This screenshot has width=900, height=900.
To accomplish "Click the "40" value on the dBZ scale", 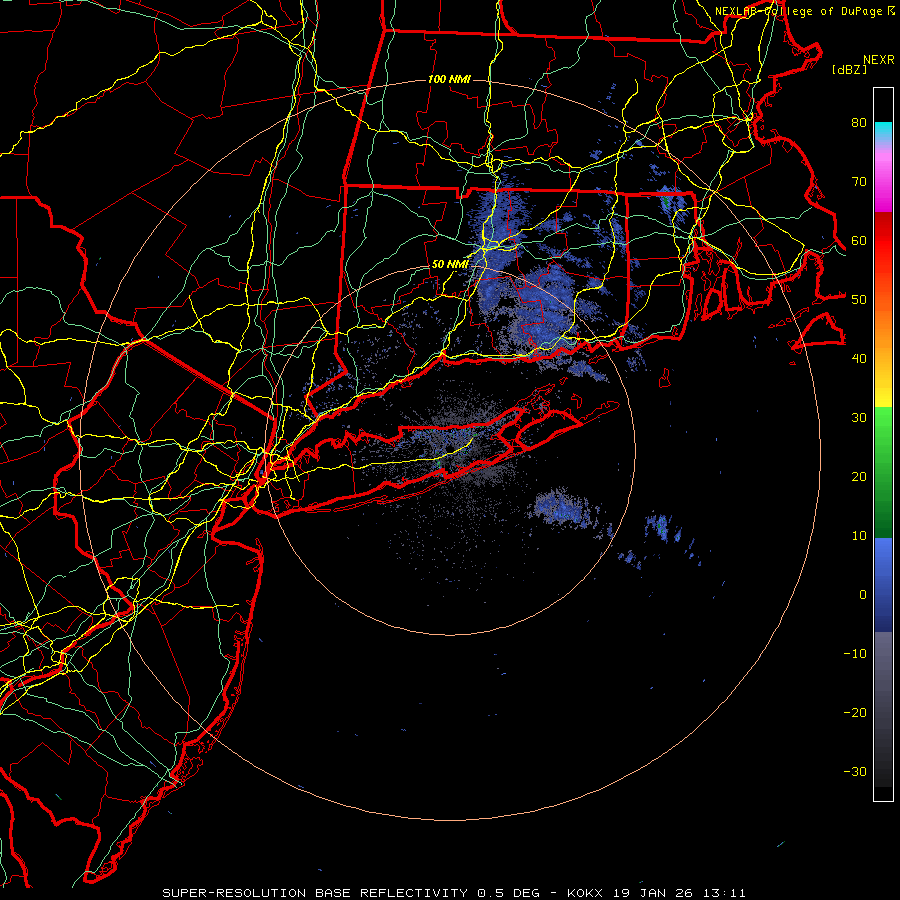I will coord(859,359).
